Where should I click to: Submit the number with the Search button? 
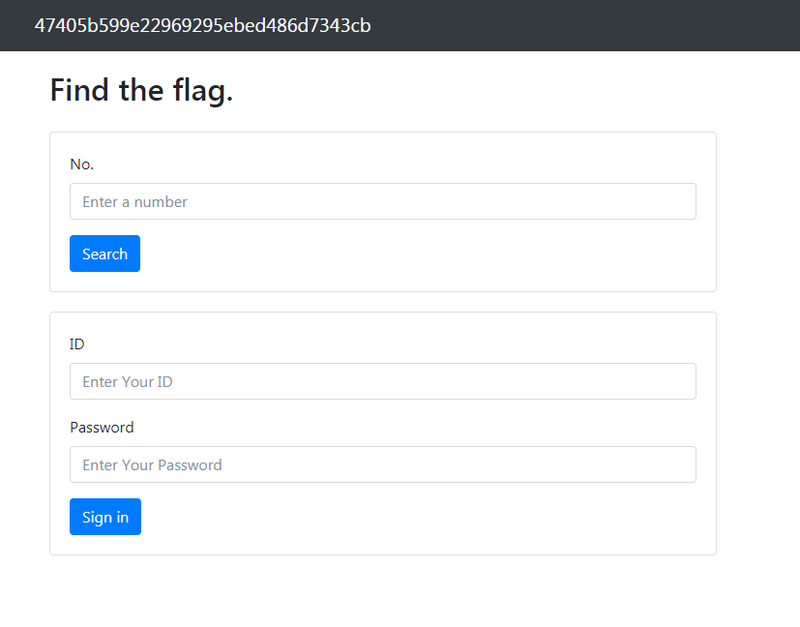105,254
